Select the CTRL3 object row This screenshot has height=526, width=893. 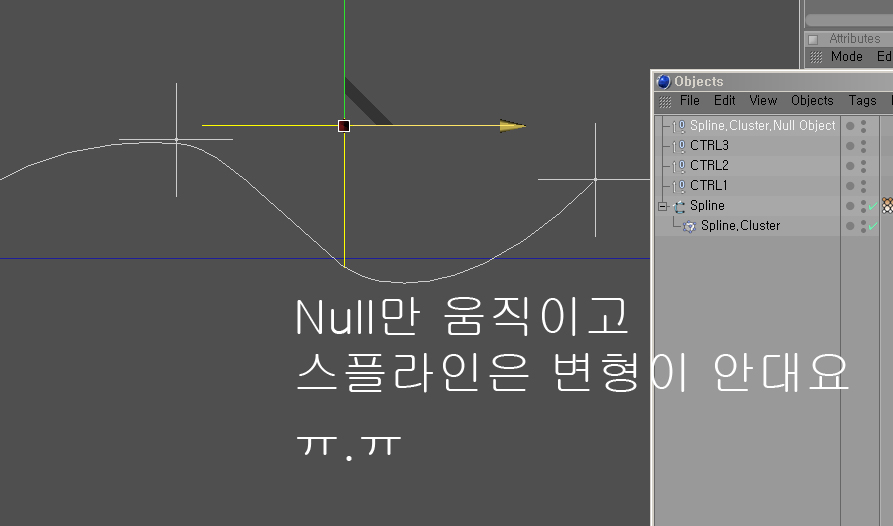[x=709, y=146]
